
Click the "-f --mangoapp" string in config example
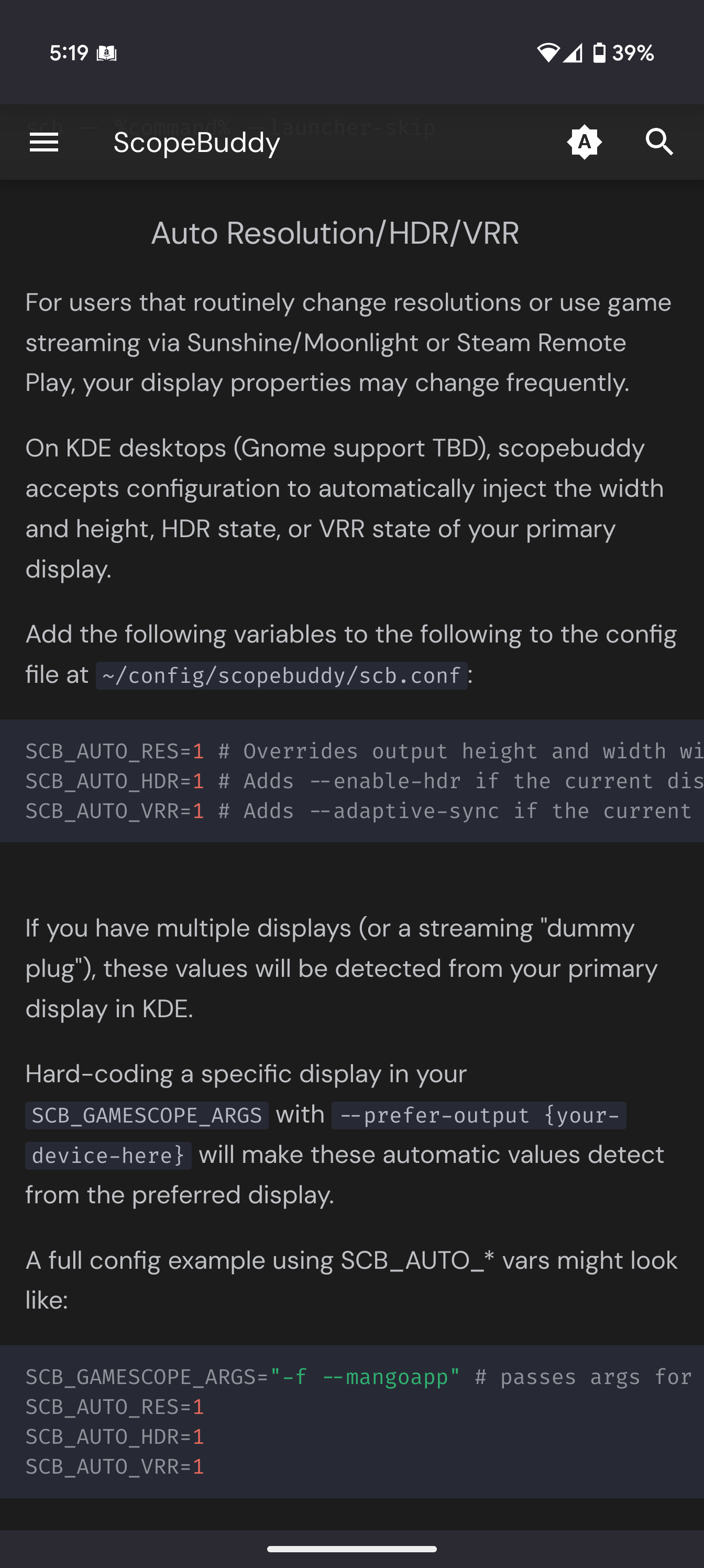[365, 1377]
